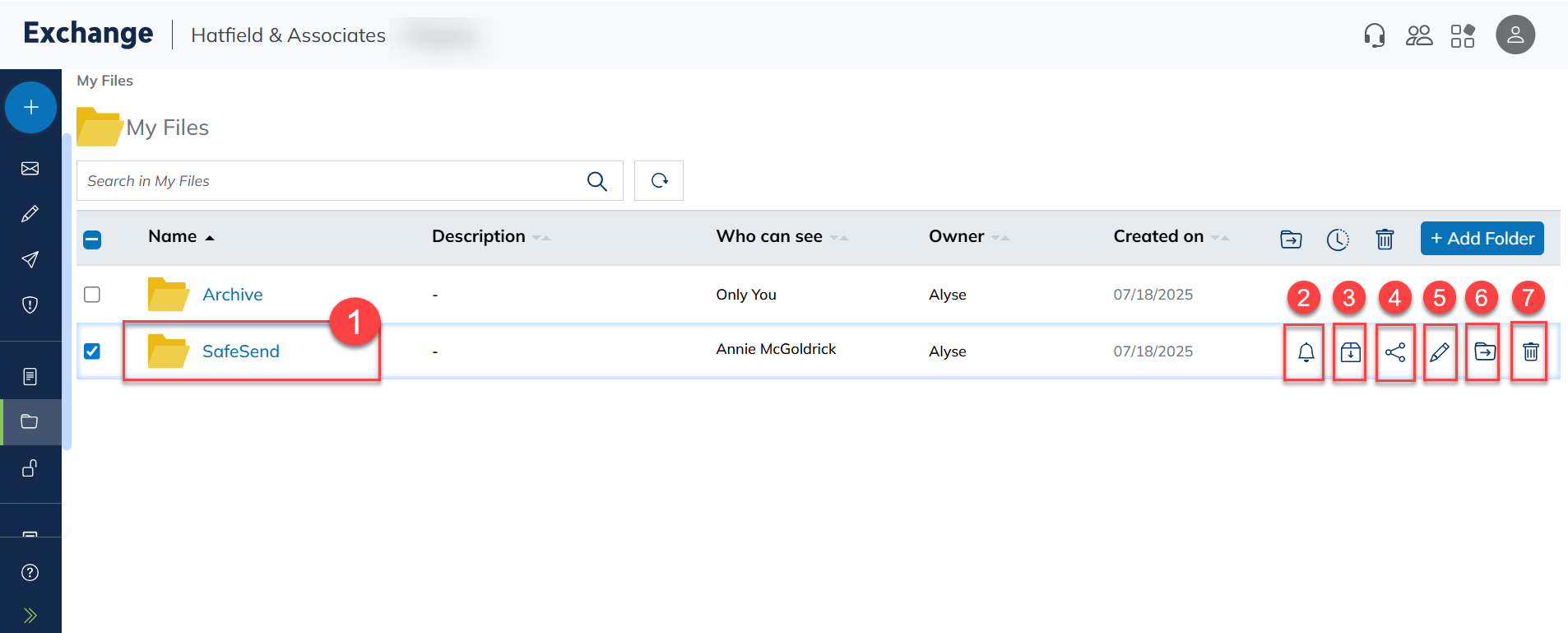Viewport: 1568px width, 633px height.
Task: Click the blue plus create button
Action: click(30, 107)
